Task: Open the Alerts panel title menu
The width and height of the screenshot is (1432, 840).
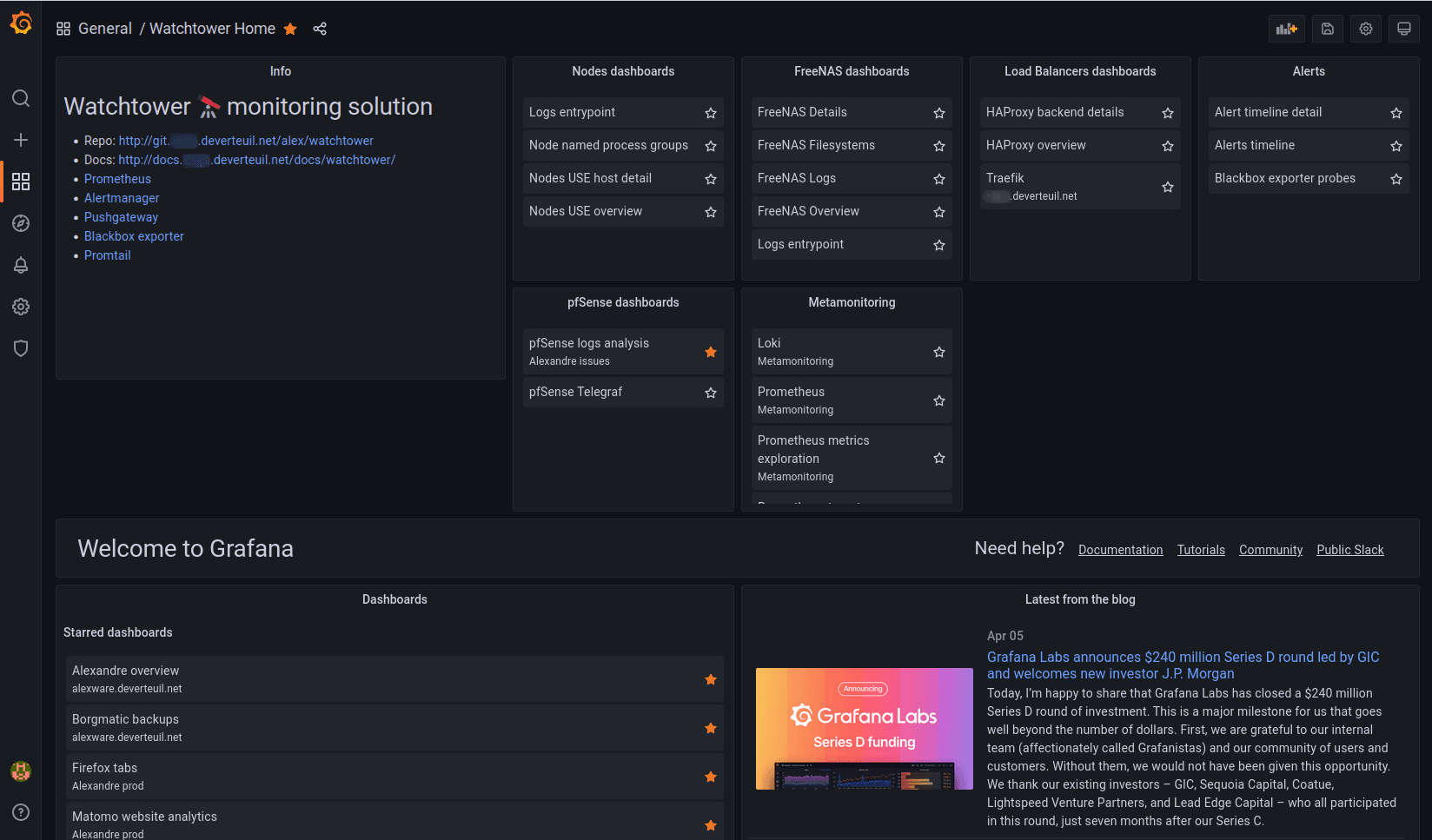Action: [1309, 71]
